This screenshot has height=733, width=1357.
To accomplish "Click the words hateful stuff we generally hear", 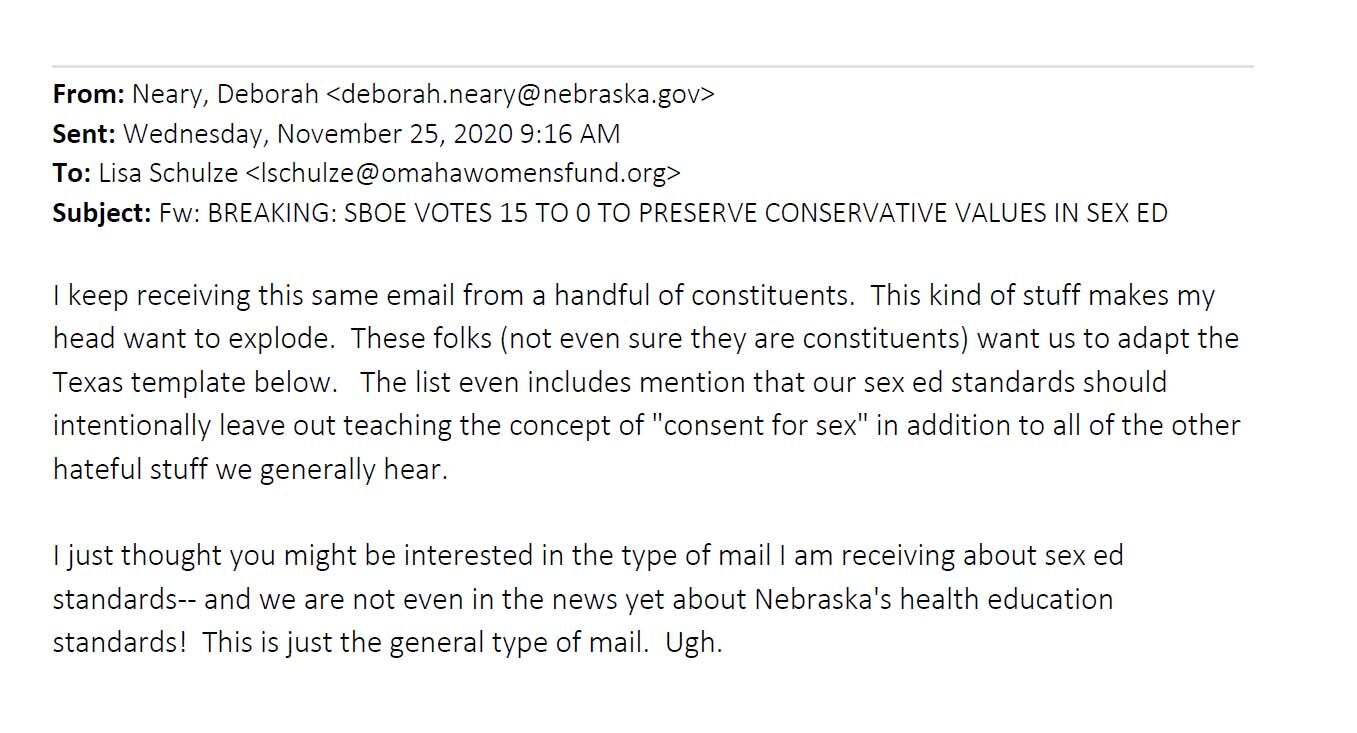I will [250, 469].
